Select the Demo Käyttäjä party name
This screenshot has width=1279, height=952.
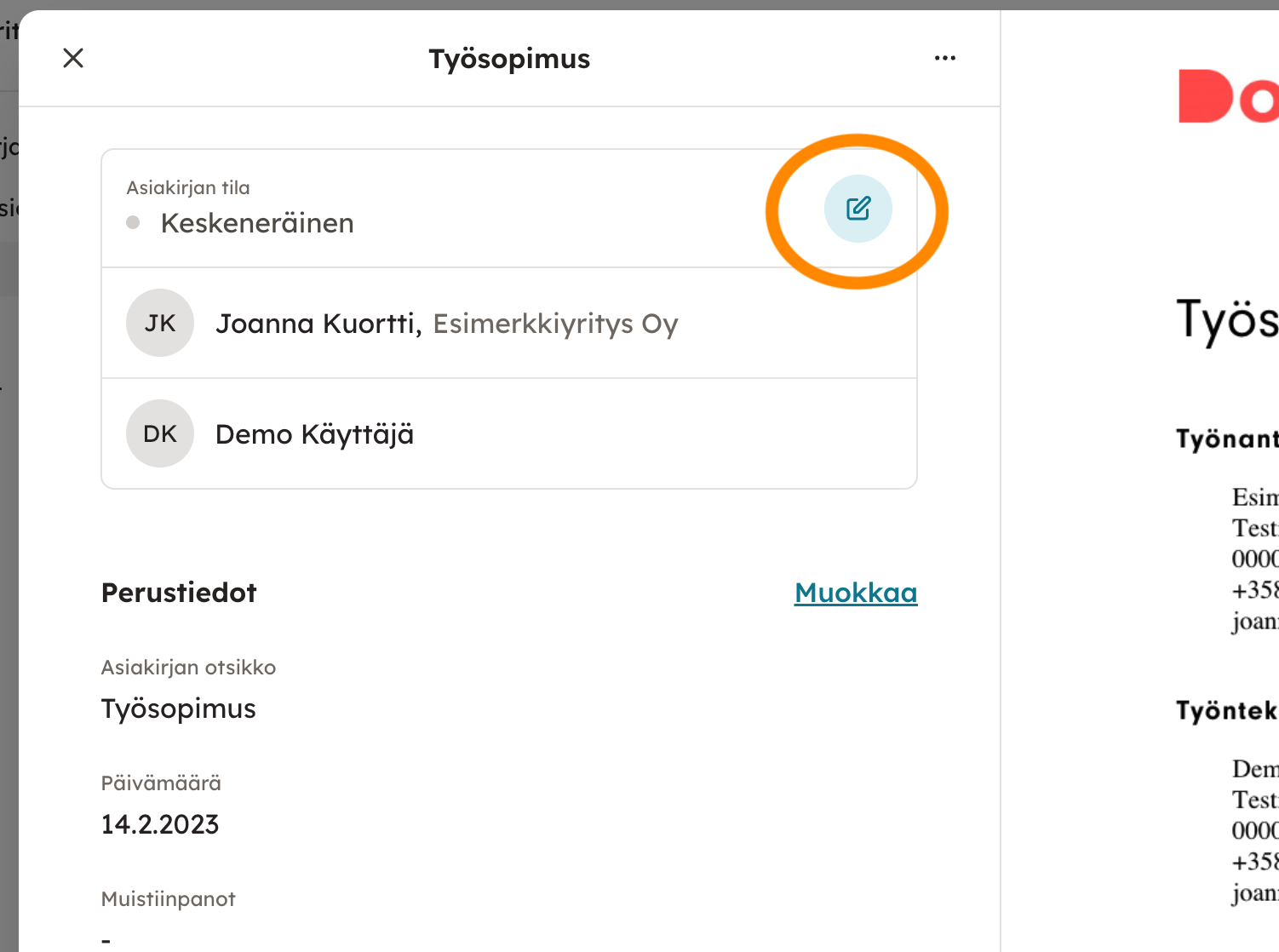click(x=314, y=434)
